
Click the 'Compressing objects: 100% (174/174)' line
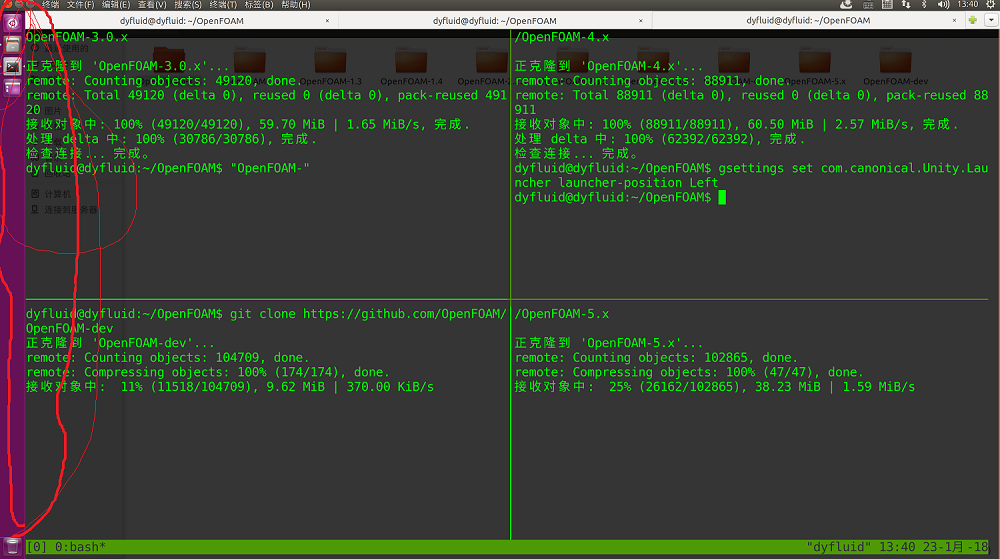tap(208, 372)
